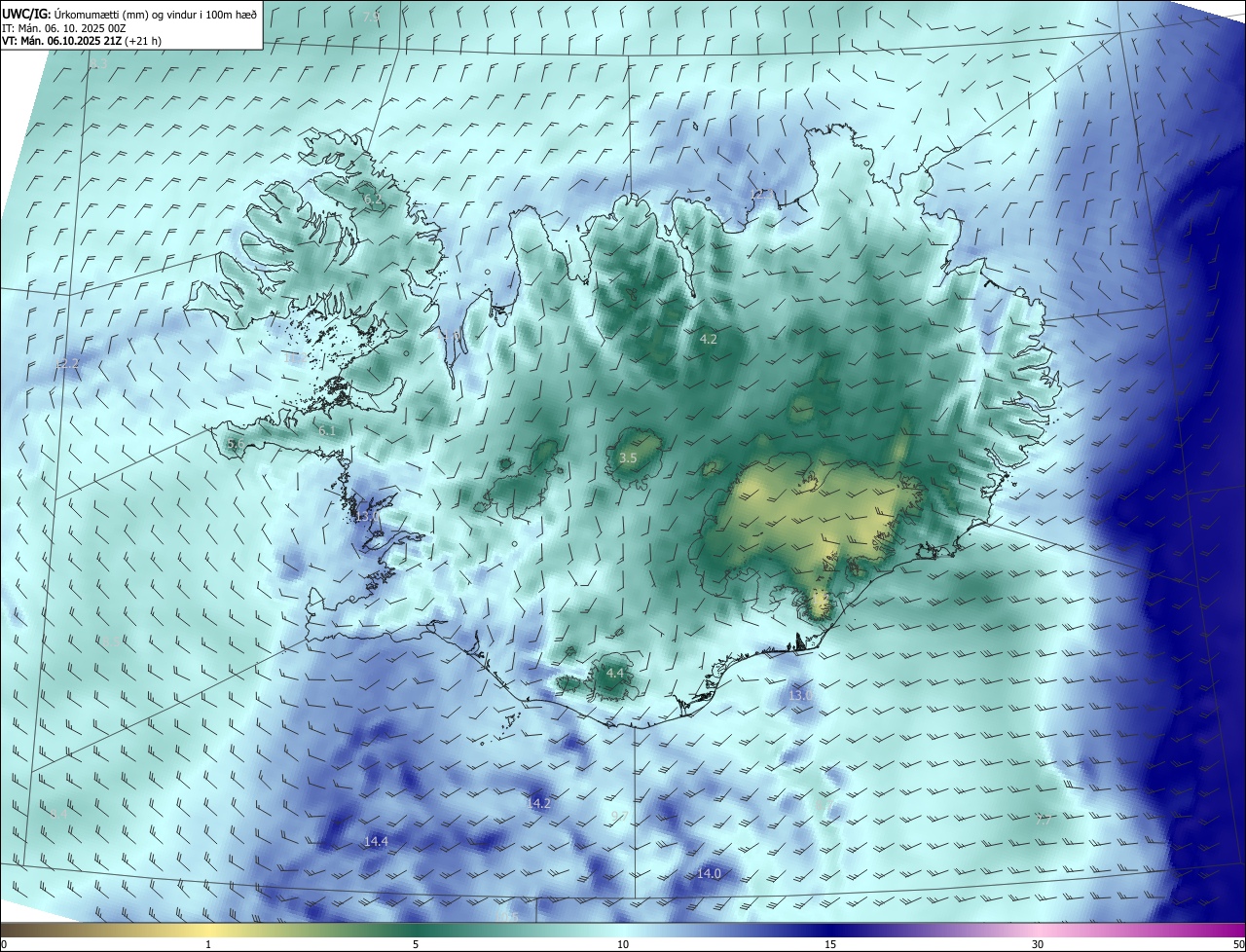Click the 6.2 value in the Westfjords
The width and height of the screenshot is (1246, 952).
pos(373,200)
